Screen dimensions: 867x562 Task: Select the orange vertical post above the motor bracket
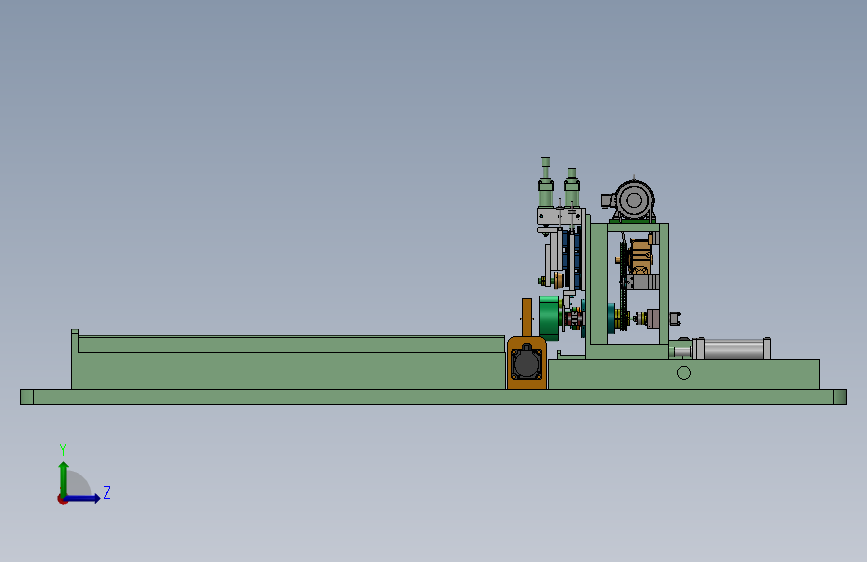pyautogui.click(x=527, y=318)
